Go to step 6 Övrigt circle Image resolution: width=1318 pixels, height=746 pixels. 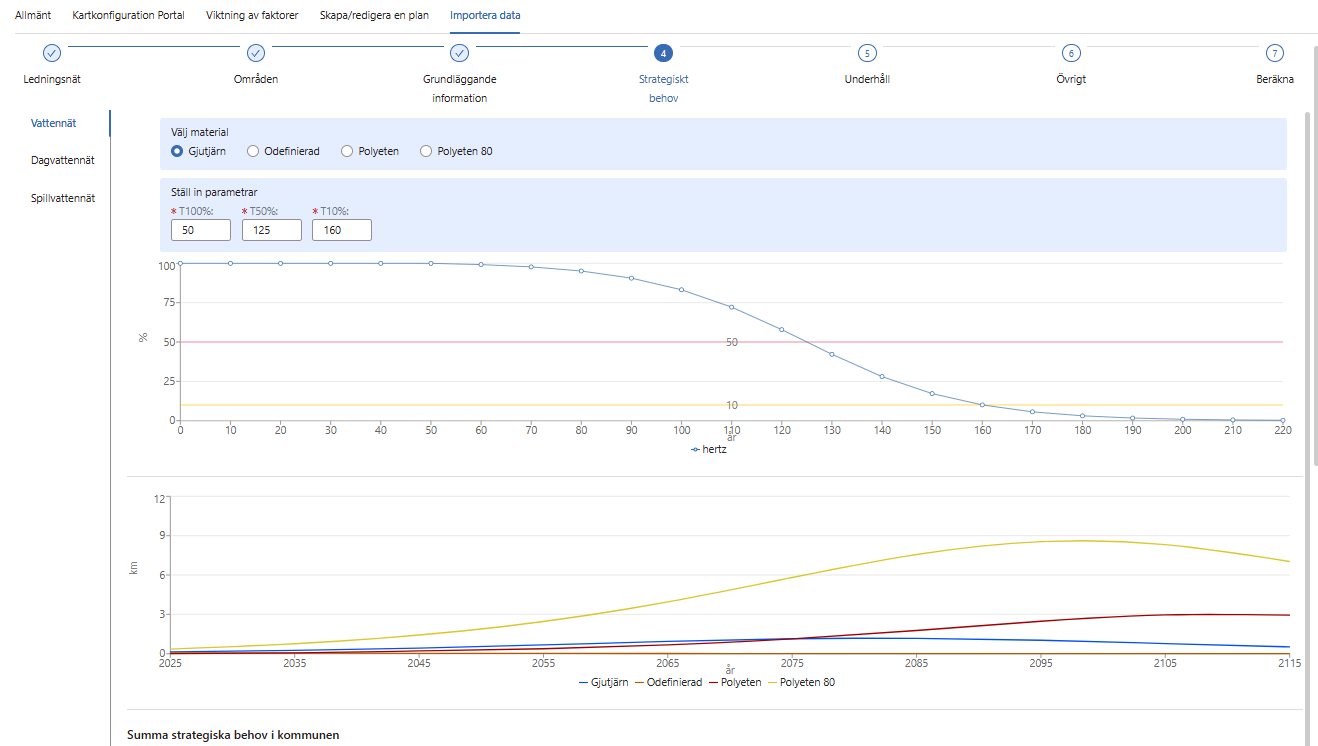[1071, 53]
